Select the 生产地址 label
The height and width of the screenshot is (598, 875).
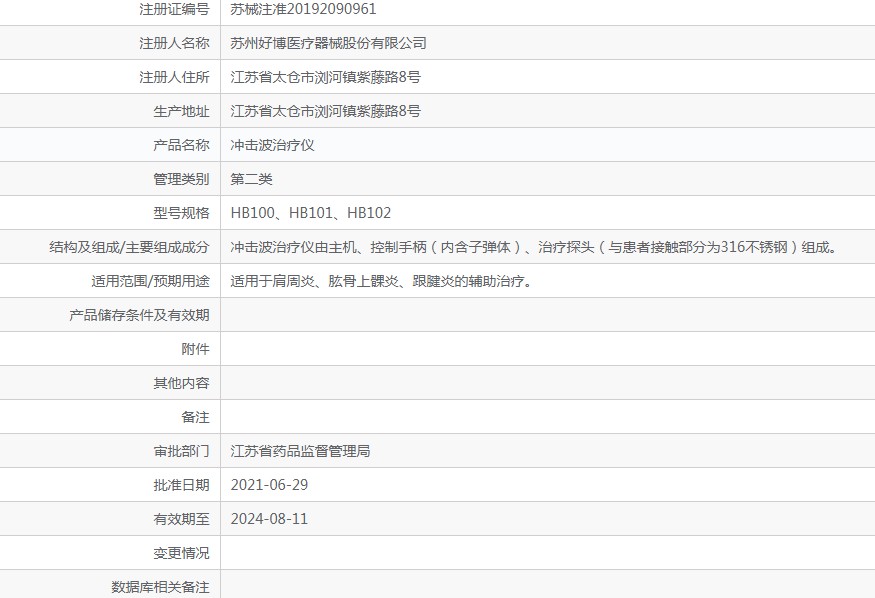[181, 111]
